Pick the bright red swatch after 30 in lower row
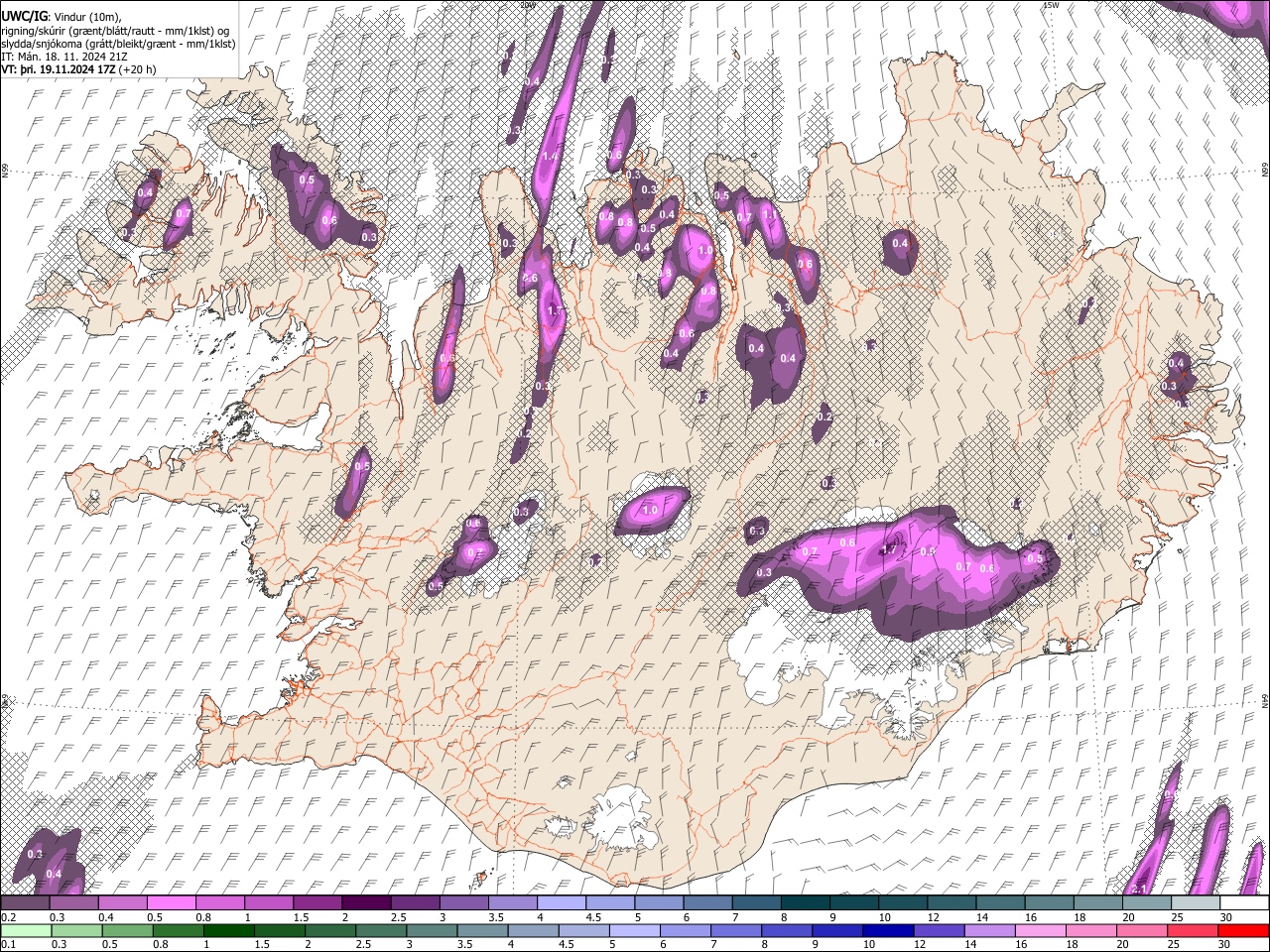 (x=1243, y=930)
